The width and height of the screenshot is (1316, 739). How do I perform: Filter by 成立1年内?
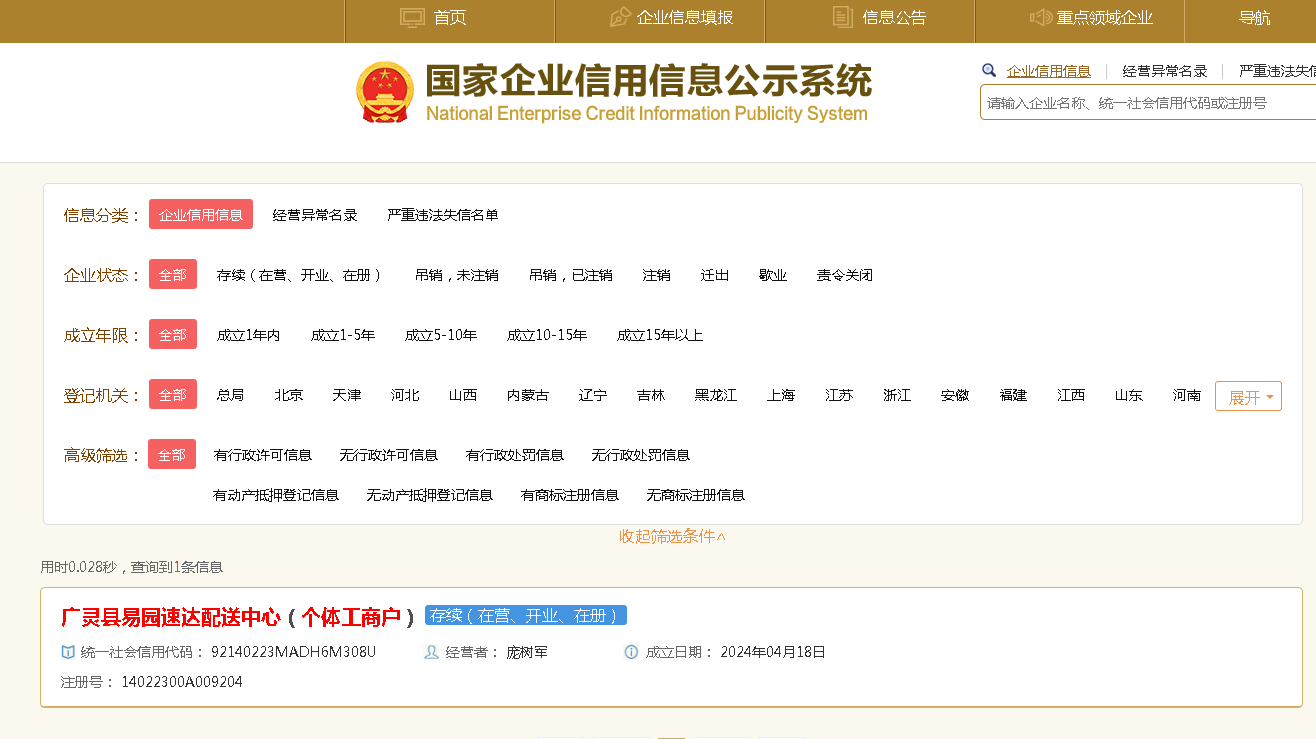click(x=249, y=335)
